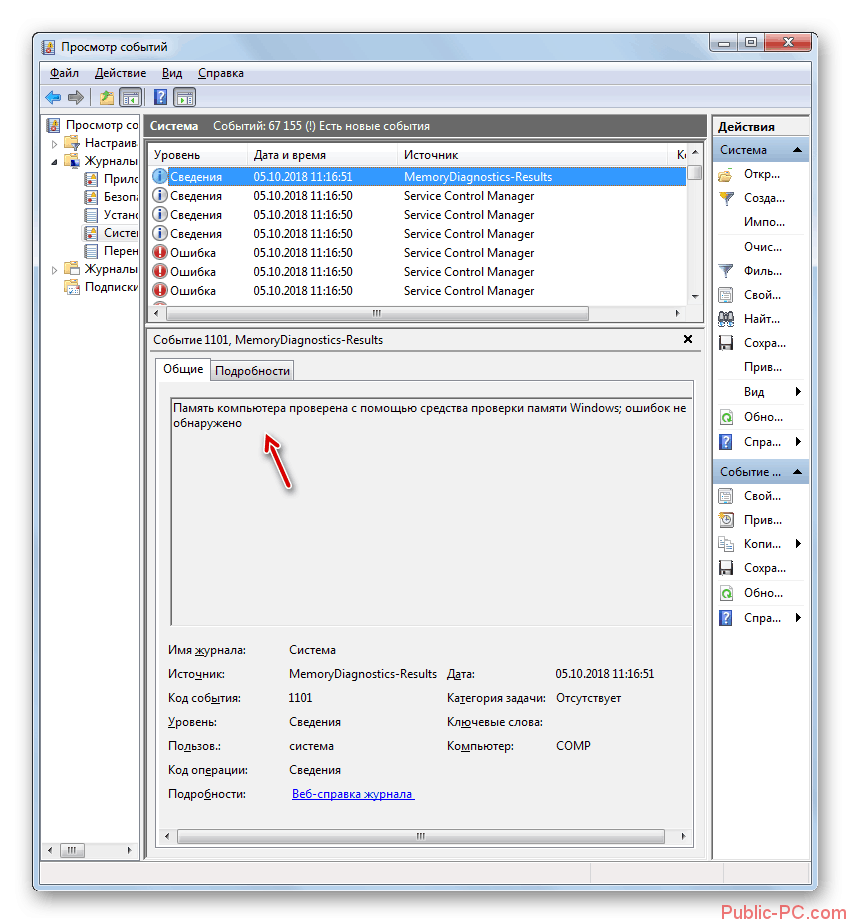This screenshot has width=851, height=924.
Task: Click the Forward arrow in the toolbar
Action: pos(75,97)
